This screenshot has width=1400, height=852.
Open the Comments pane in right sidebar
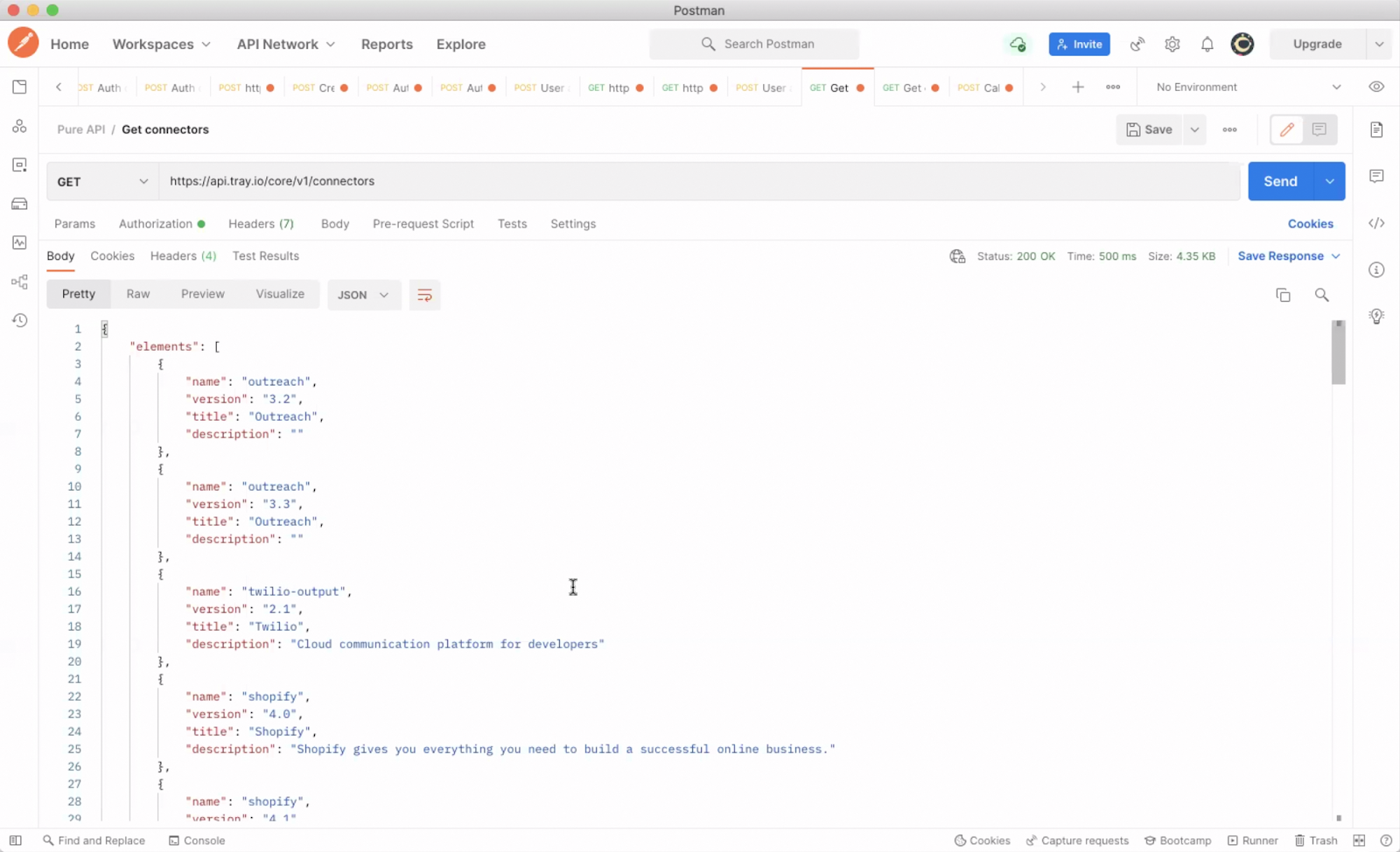pos(1376,176)
